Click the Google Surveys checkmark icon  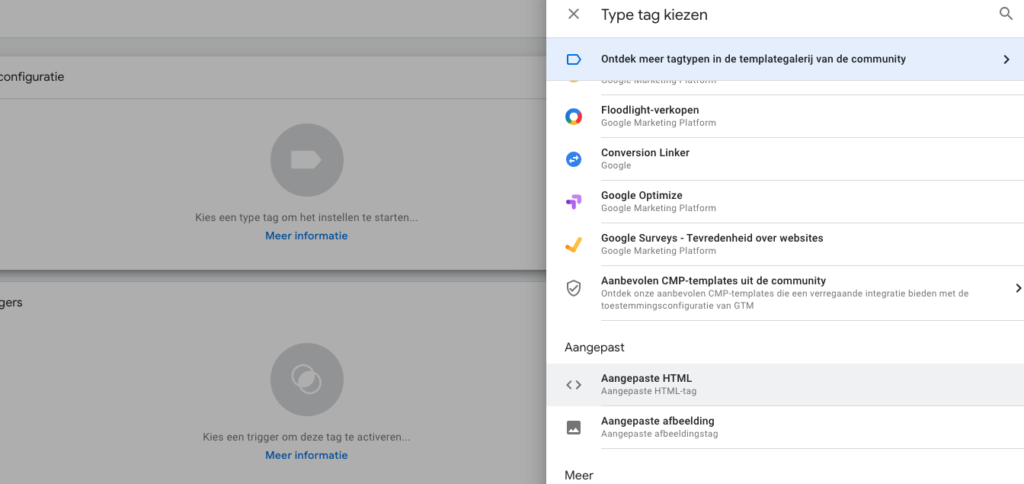[573, 244]
